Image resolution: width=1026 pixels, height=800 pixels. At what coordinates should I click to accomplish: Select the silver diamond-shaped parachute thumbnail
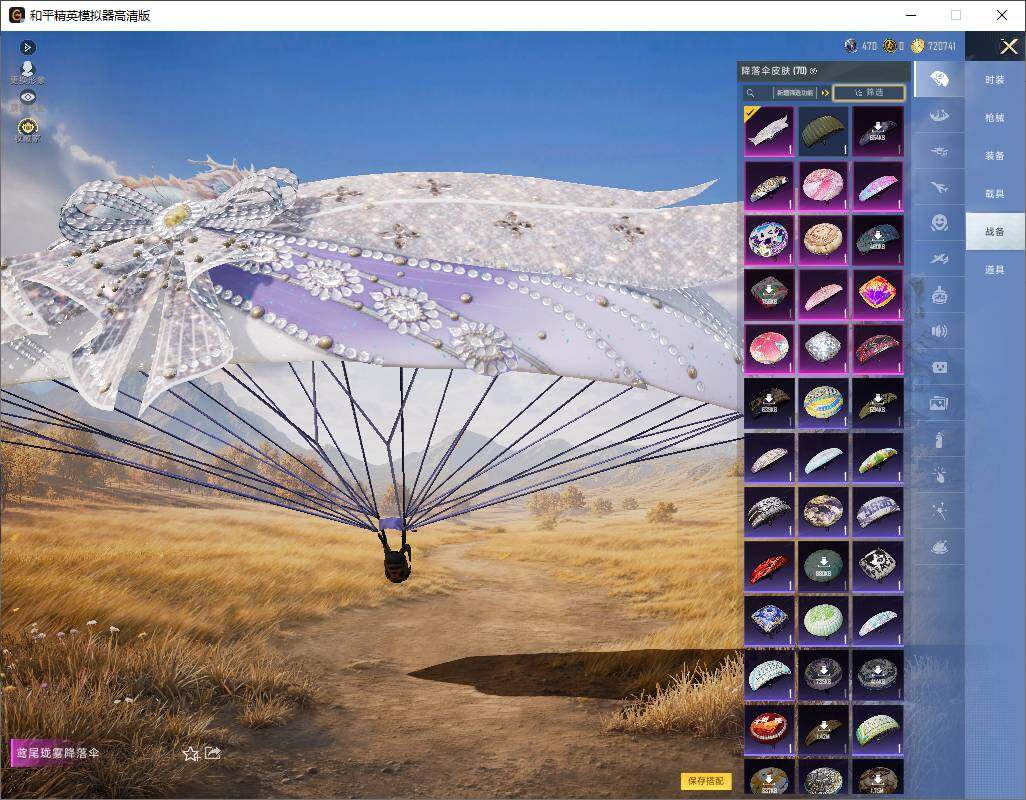pyautogui.click(x=823, y=349)
